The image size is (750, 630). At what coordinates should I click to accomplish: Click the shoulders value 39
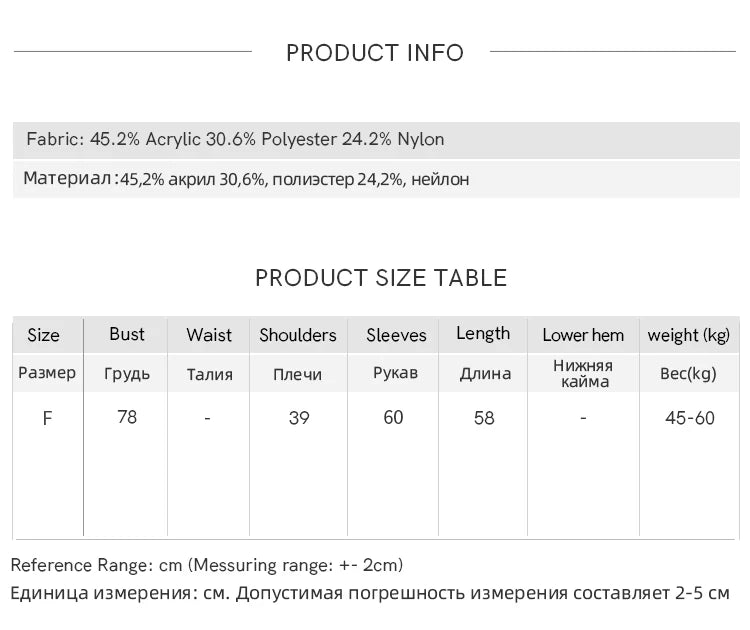pos(298,418)
